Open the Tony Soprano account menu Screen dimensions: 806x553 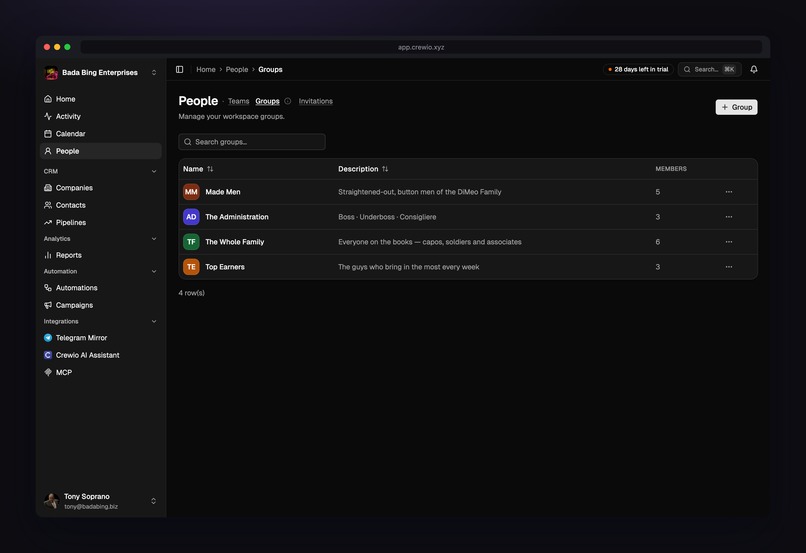pyautogui.click(x=100, y=501)
